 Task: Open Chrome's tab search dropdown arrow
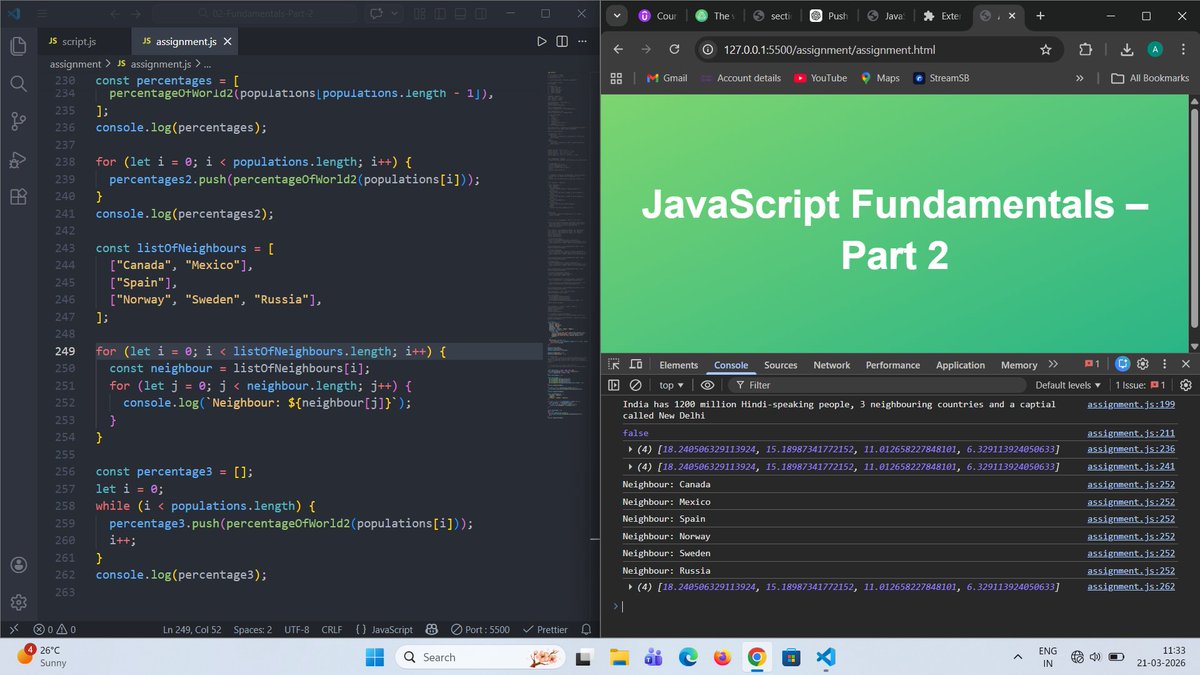pos(618,16)
